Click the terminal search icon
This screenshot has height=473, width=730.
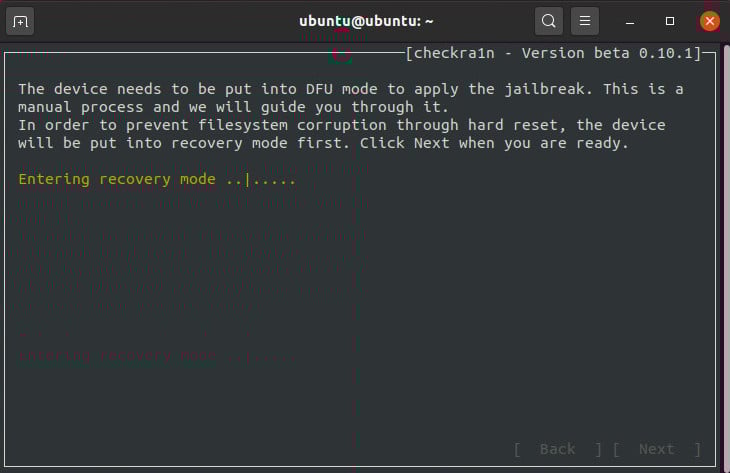548,21
